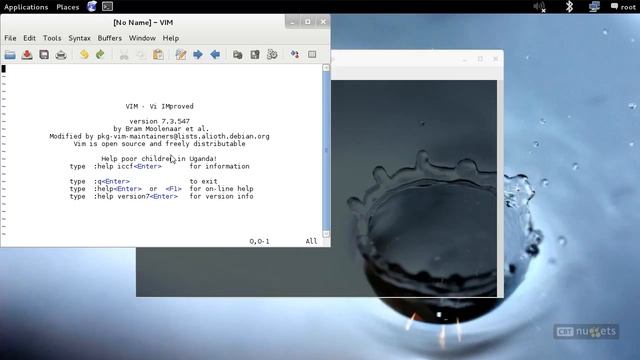Click the ':help version7<Enter>' text

pyautogui.click(x=136, y=196)
